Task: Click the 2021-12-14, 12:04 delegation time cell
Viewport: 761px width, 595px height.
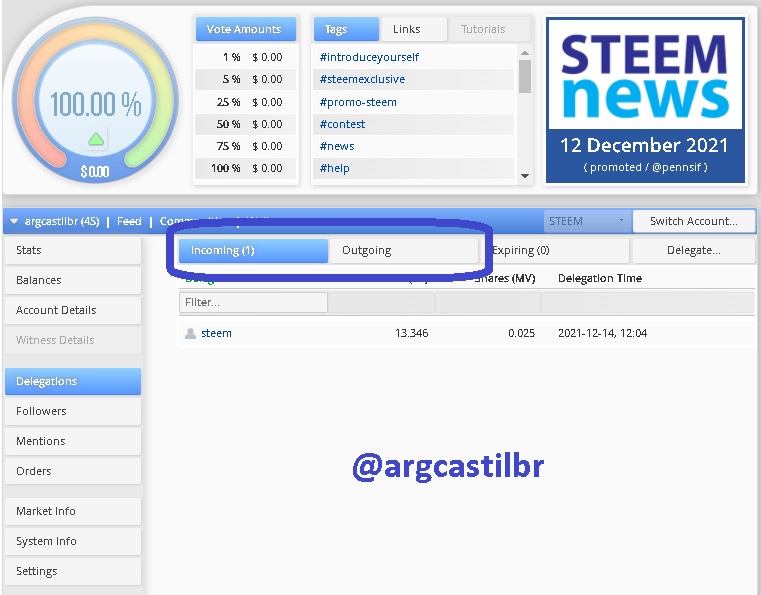Action: click(x=602, y=333)
